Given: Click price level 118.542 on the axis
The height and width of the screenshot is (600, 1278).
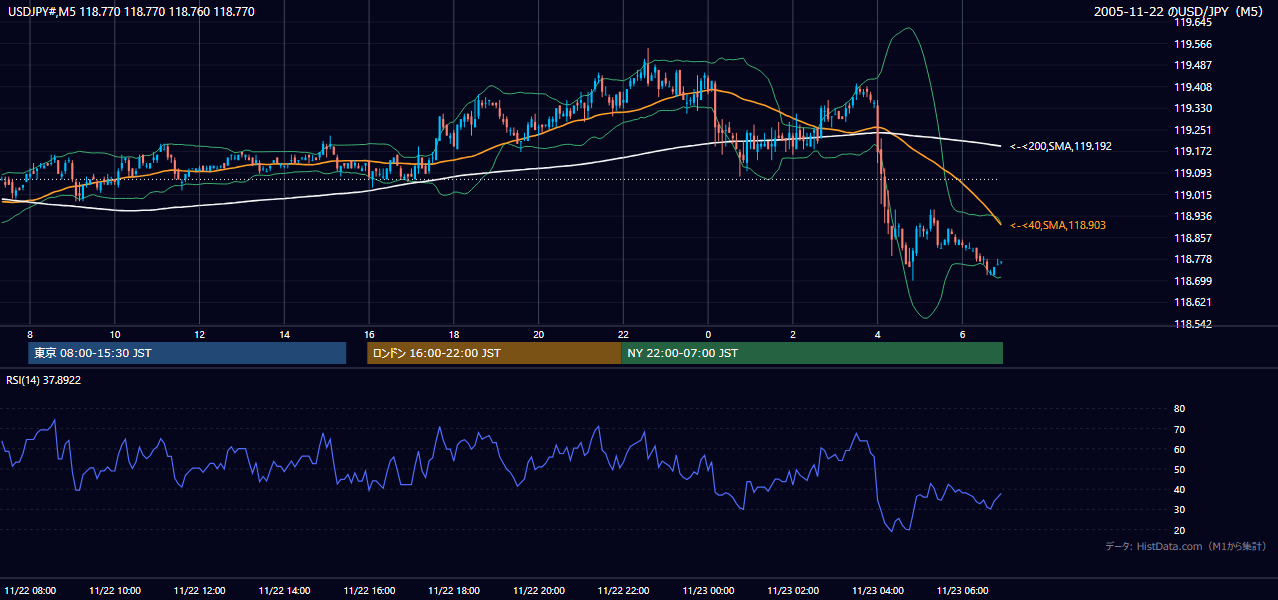Looking at the screenshot, I should pyautogui.click(x=1194, y=324).
